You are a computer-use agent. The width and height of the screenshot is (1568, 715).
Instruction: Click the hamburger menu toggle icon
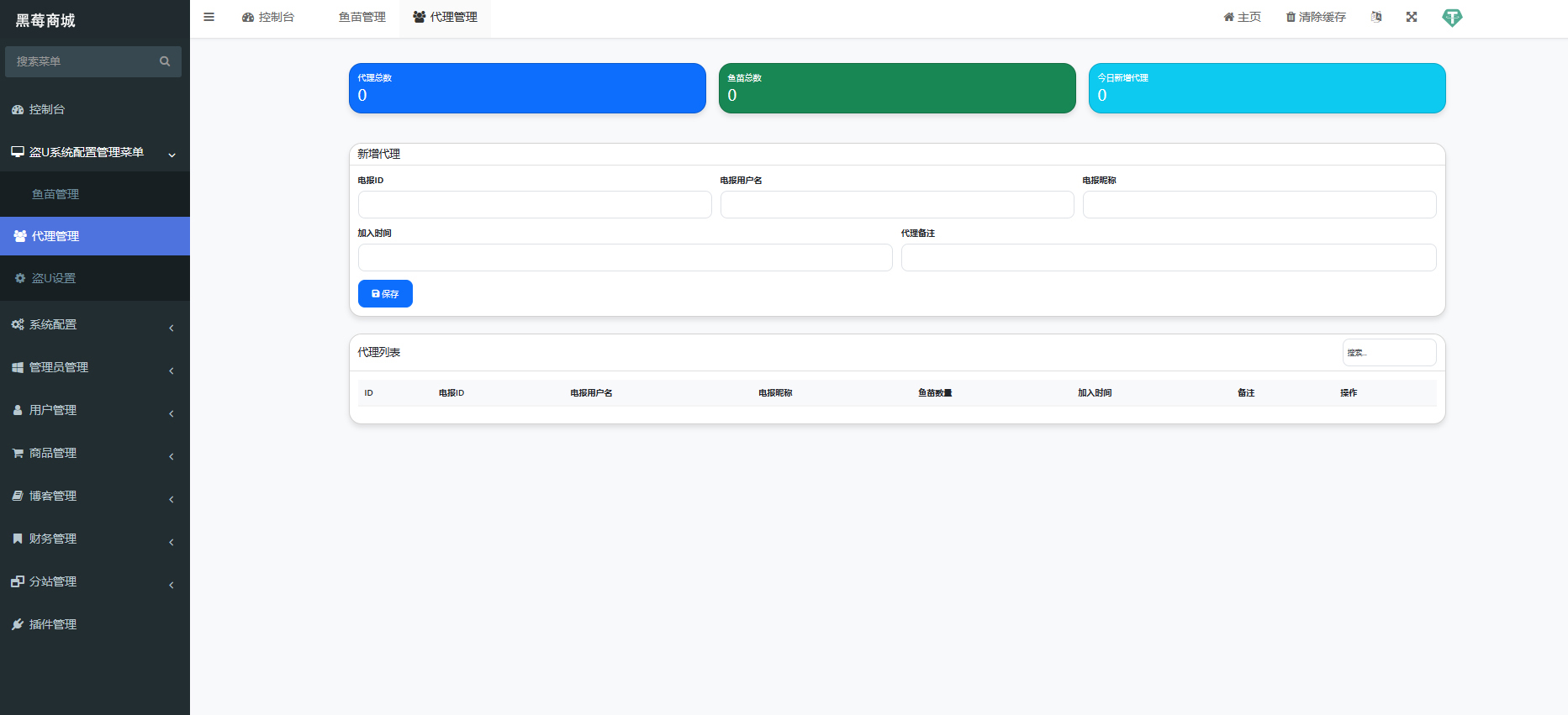coord(209,17)
